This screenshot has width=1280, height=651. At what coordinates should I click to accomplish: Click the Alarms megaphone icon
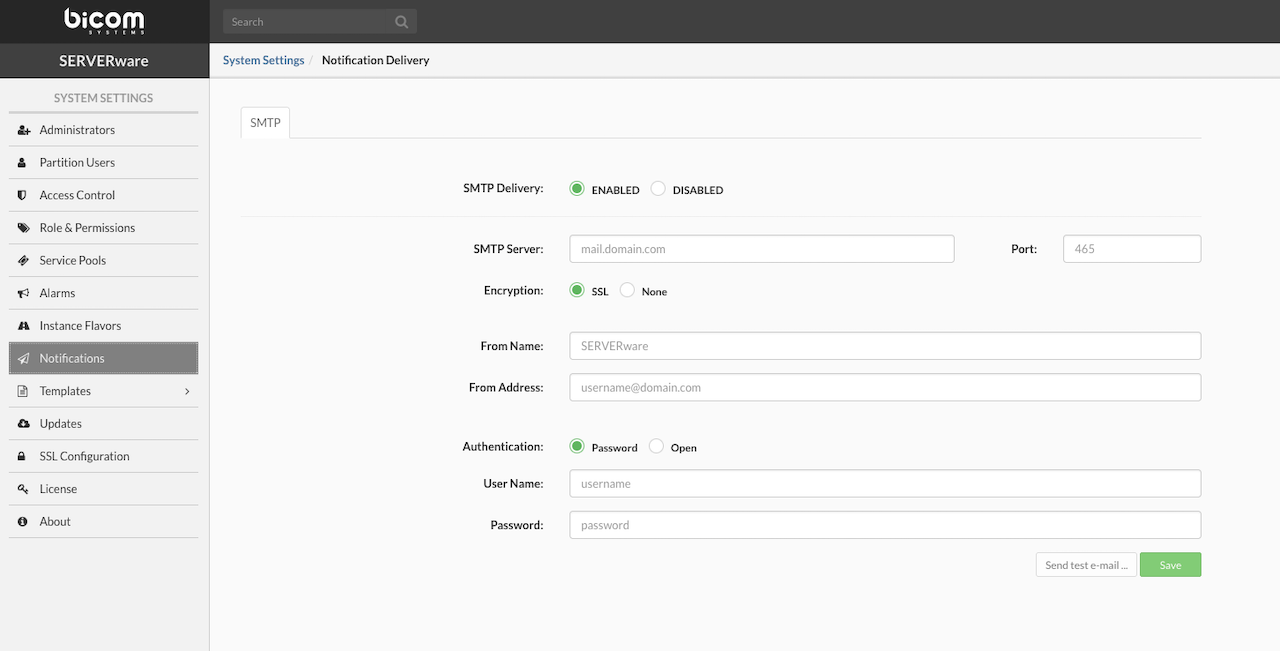click(23, 293)
